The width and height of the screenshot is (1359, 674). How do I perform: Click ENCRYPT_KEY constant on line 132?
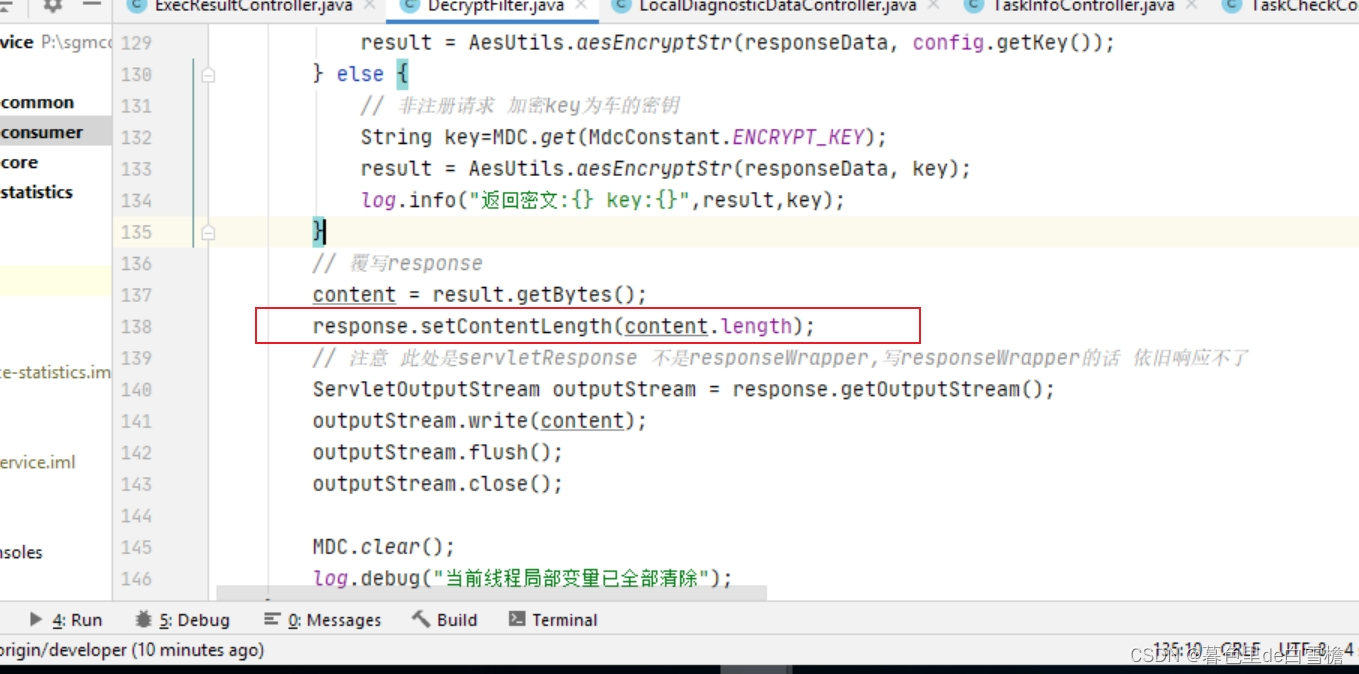pos(798,137)
